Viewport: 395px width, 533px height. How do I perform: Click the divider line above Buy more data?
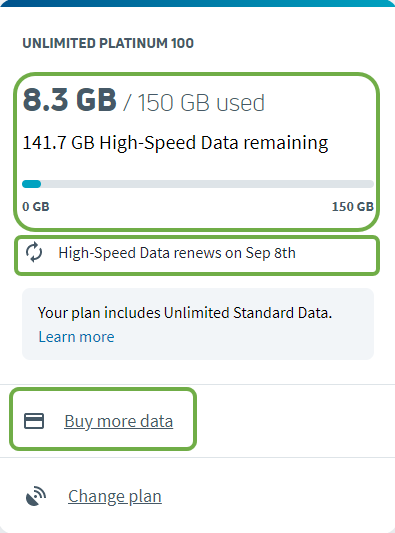(x=198, y=384)
